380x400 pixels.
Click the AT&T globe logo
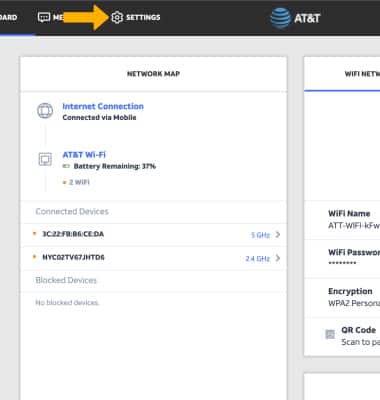click(280, 18)
